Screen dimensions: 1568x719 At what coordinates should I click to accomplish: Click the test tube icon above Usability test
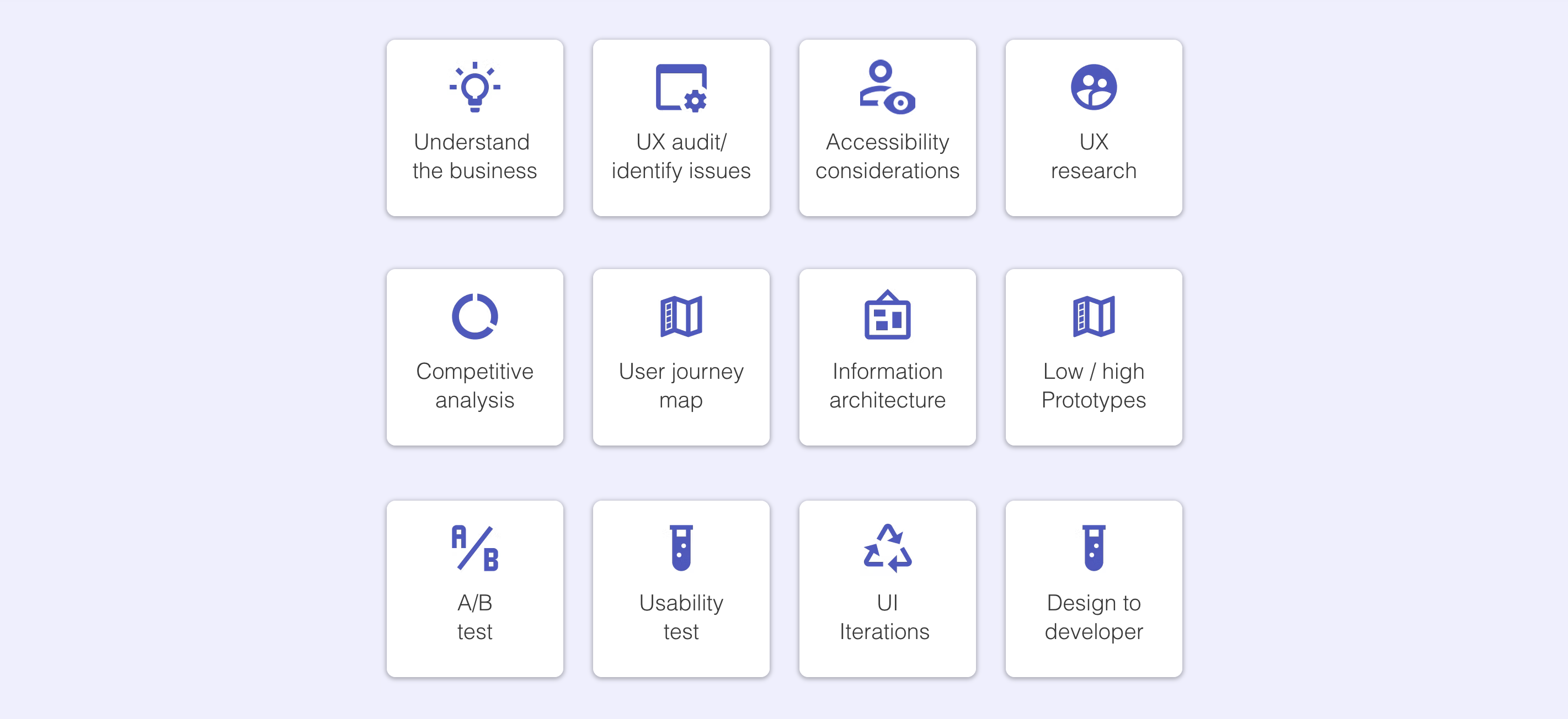[x=681, y=548]
